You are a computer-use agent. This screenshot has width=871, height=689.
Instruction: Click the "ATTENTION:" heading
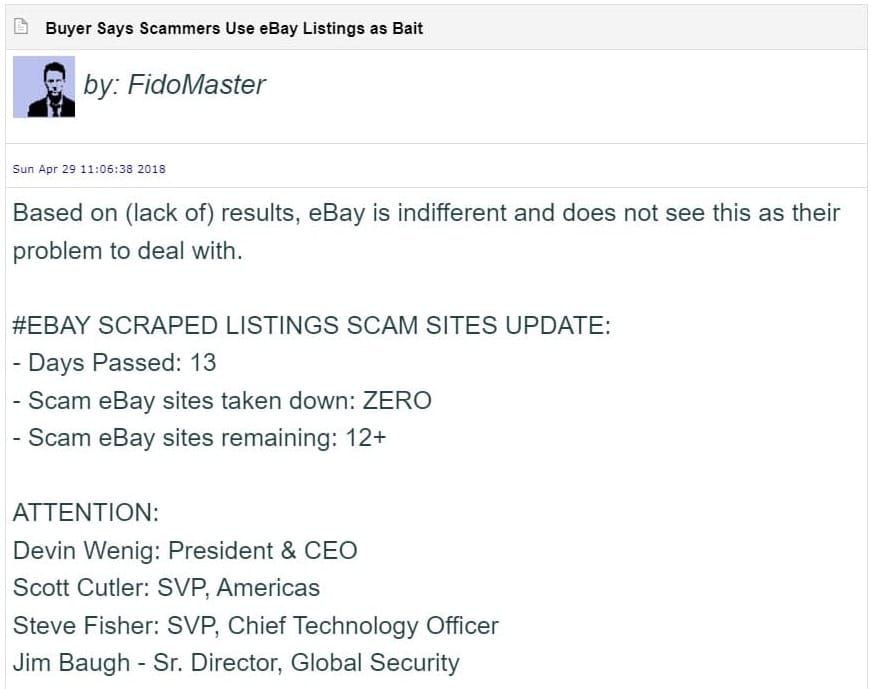(86, 513)
